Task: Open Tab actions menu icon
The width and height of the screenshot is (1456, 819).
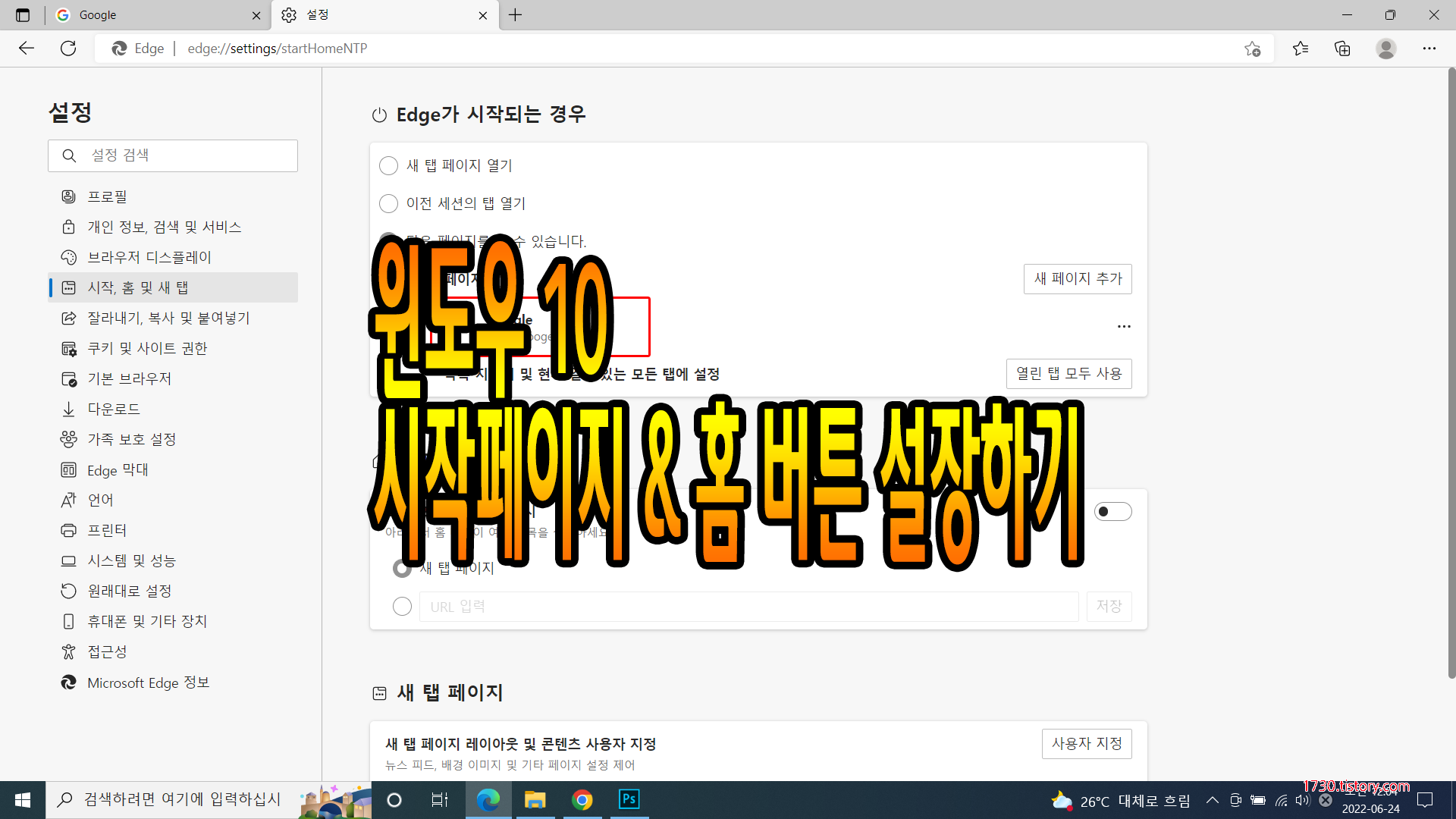Action: tap(23, 15)
